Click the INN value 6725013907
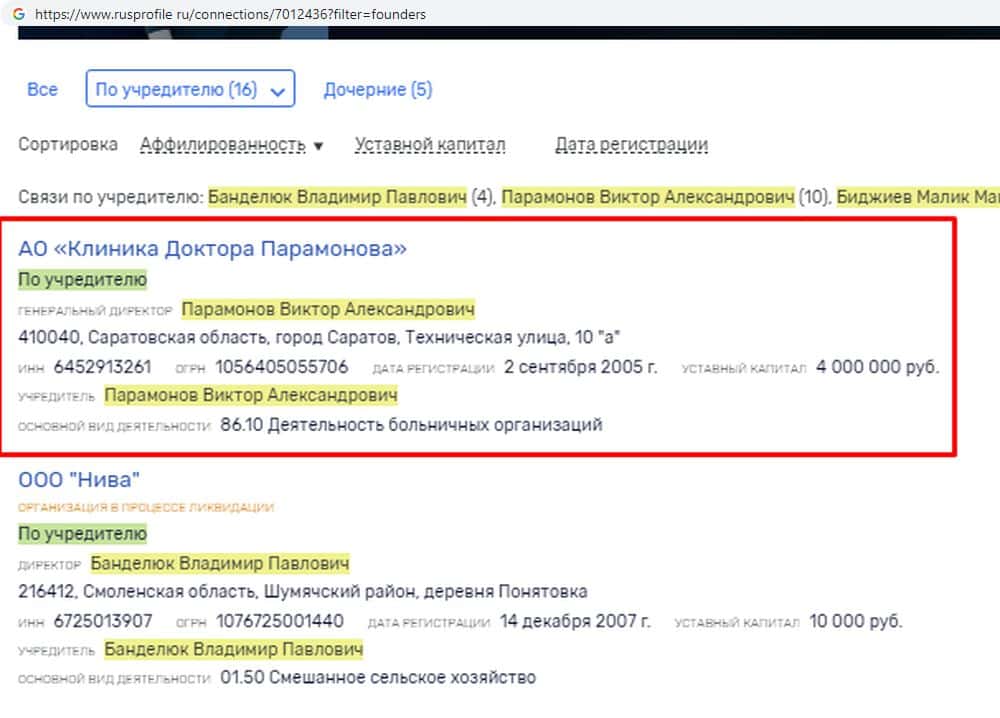1000x718 pixels. [103, 621]
